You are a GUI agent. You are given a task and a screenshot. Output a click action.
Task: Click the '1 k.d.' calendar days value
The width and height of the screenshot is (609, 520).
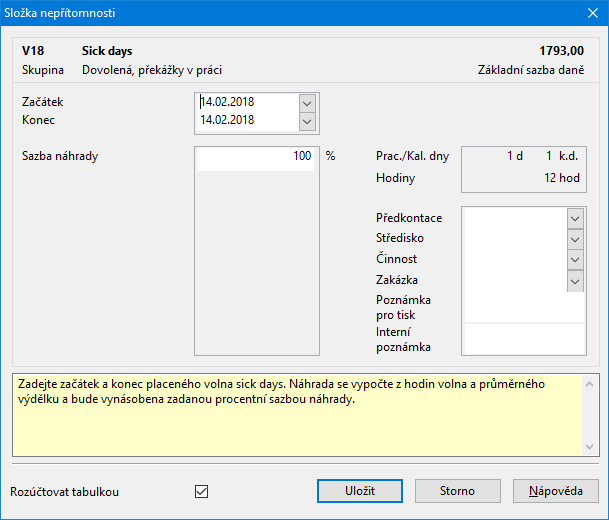pyautogui.click(x=562, y=156)
